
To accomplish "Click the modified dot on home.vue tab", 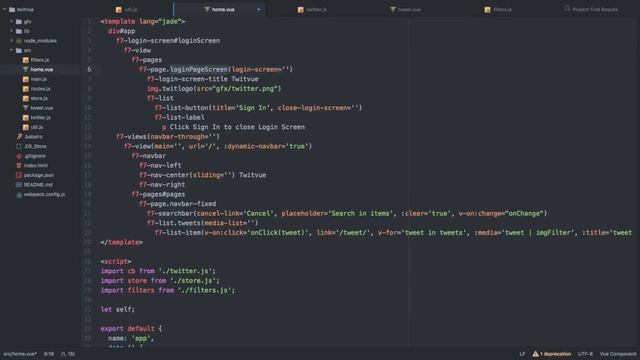I will pyautogui.click(x=258, y=9).
